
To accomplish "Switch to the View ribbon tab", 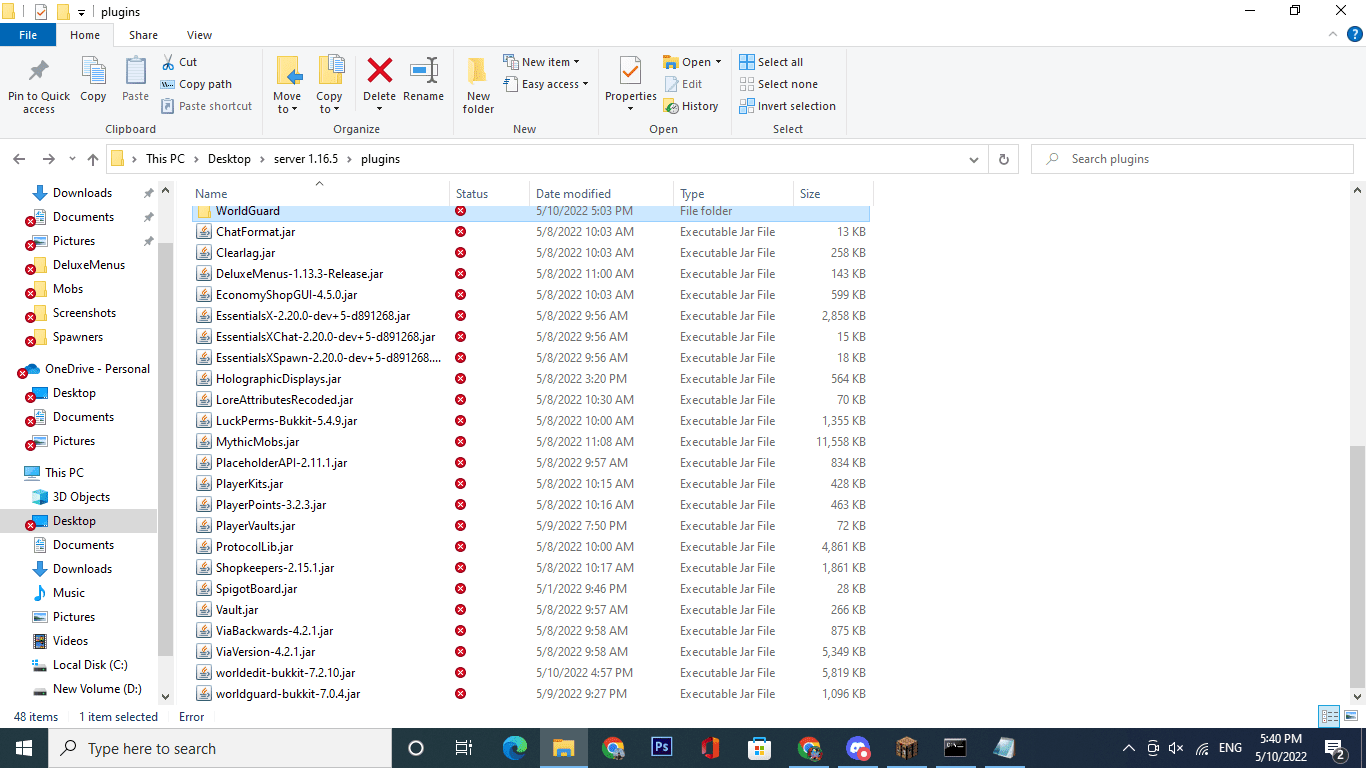I will (x=199, y=35).
